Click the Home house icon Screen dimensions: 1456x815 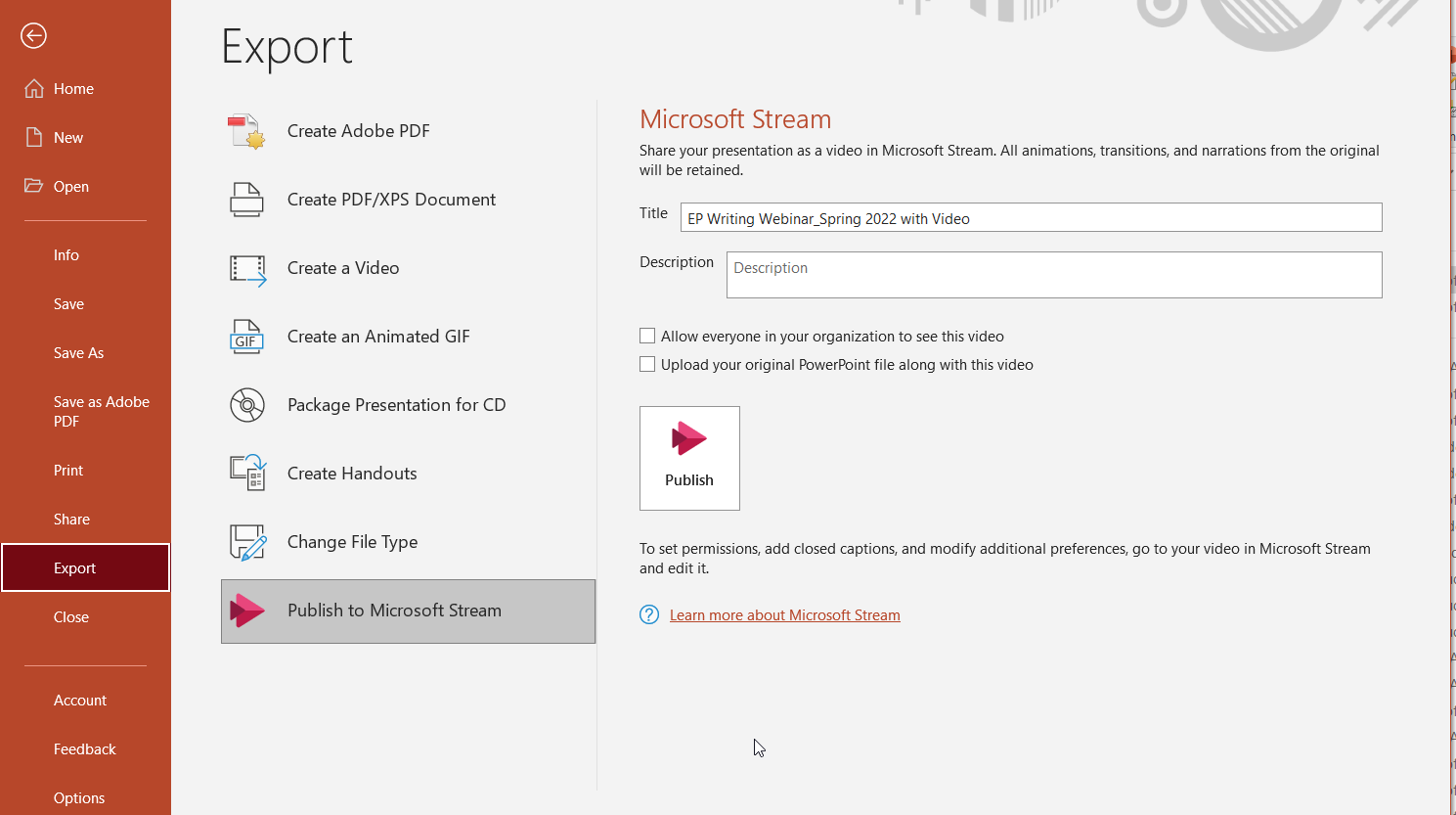pyautogui.click(x=34, y=88)
